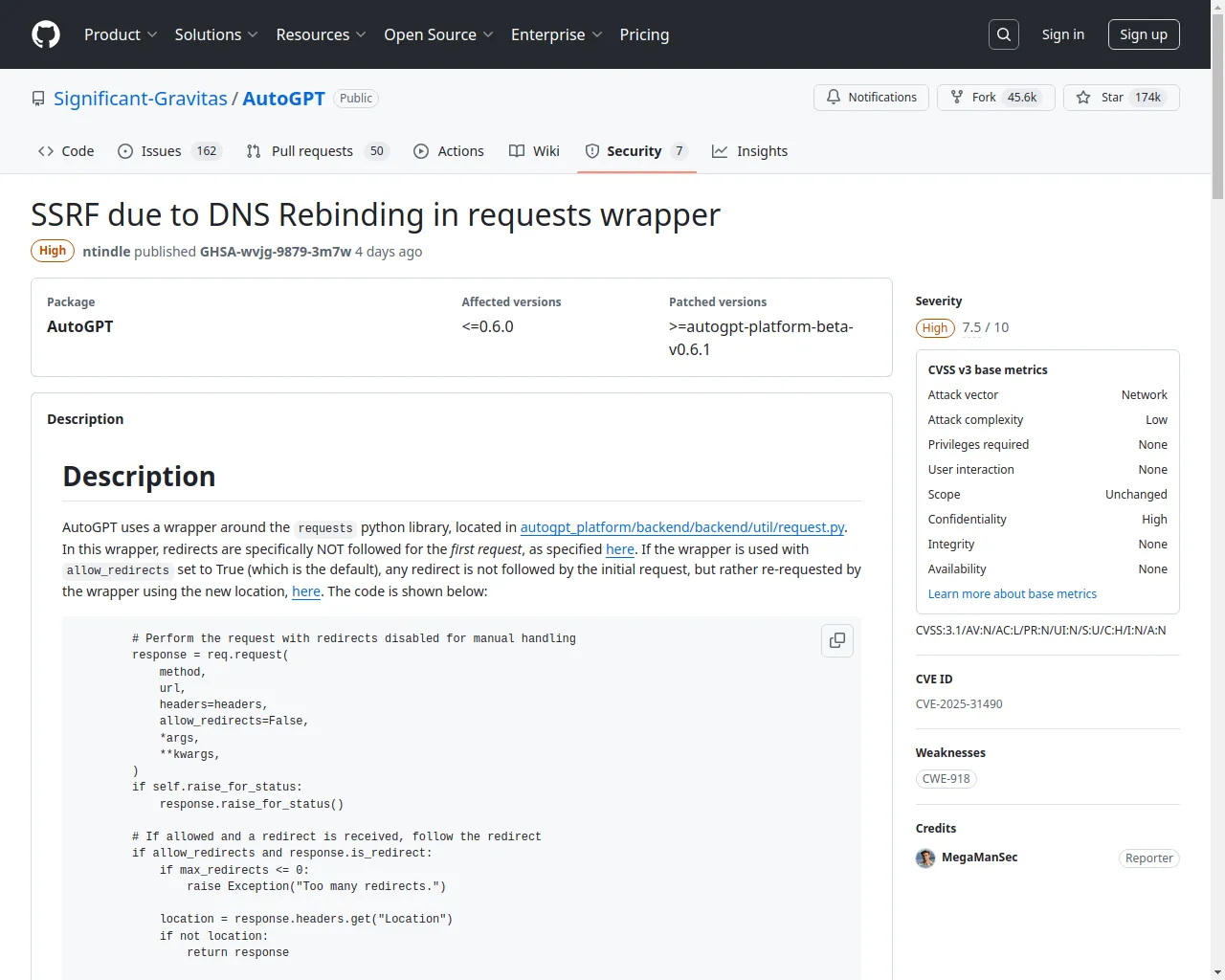Click the Scope Unchanged value
The width and height of the screenshot is (1225, 980).
point(1136,495)
